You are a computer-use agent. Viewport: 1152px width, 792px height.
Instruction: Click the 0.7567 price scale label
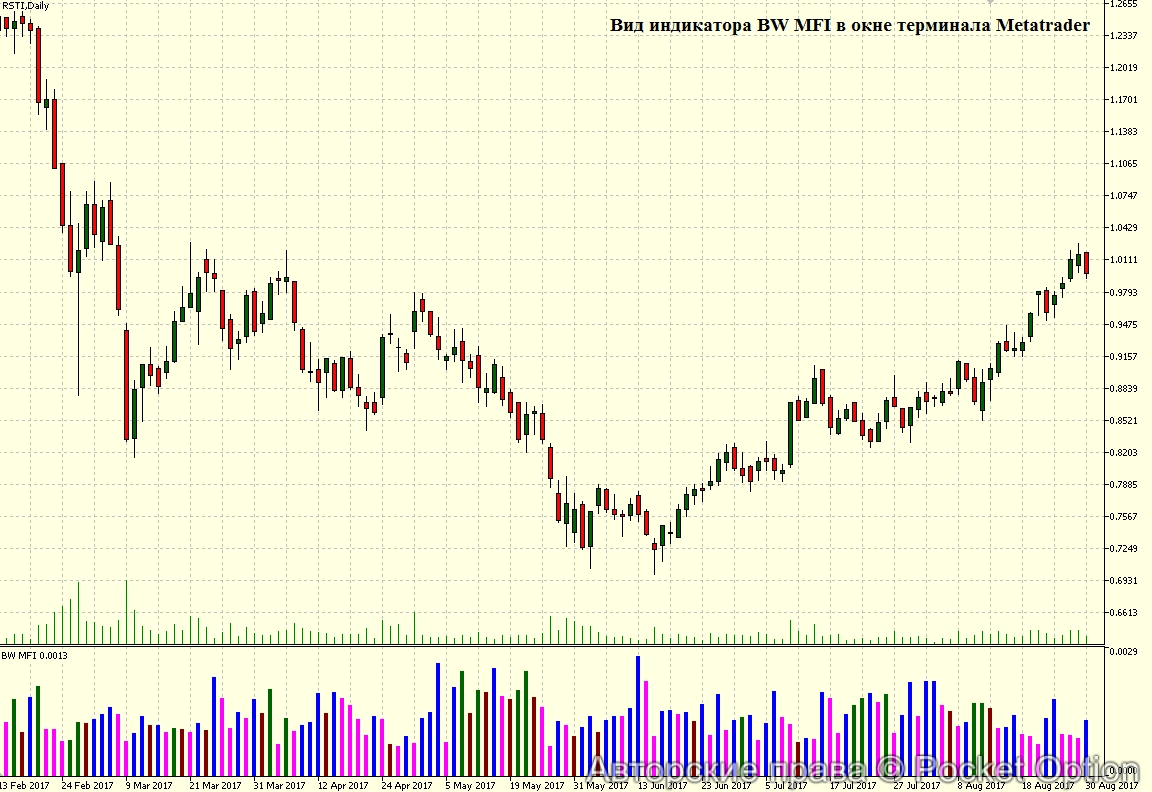click(x=1124, y=516)
